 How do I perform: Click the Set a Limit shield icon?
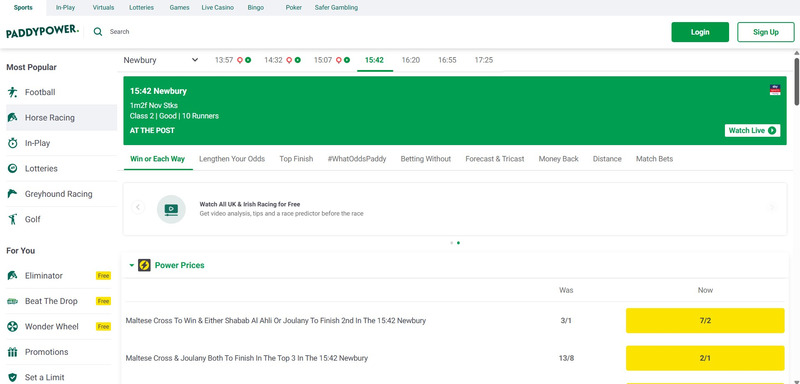(12, 377)
